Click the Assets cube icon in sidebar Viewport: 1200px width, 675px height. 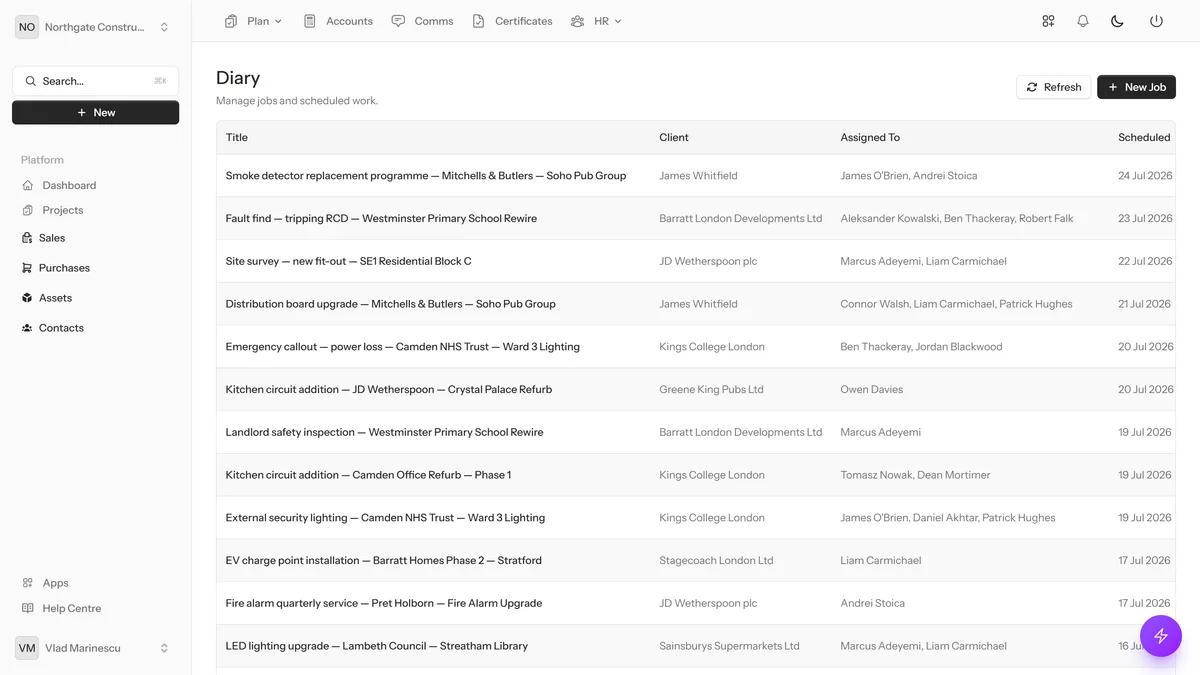click(x=27, y=298)
